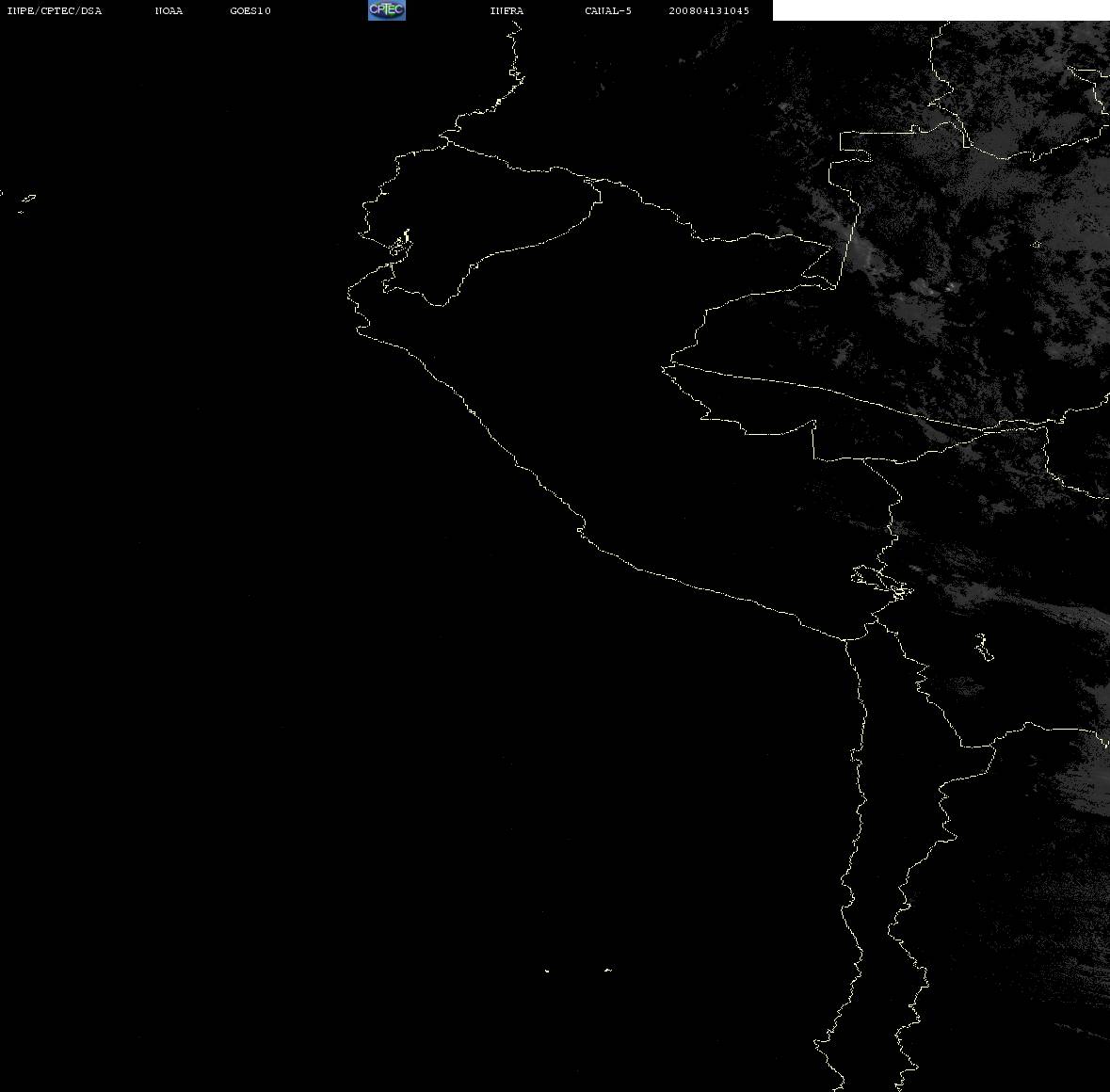
Task: Select the INPE/CPTEC/DSA header label
Action: tap(55, 10)
